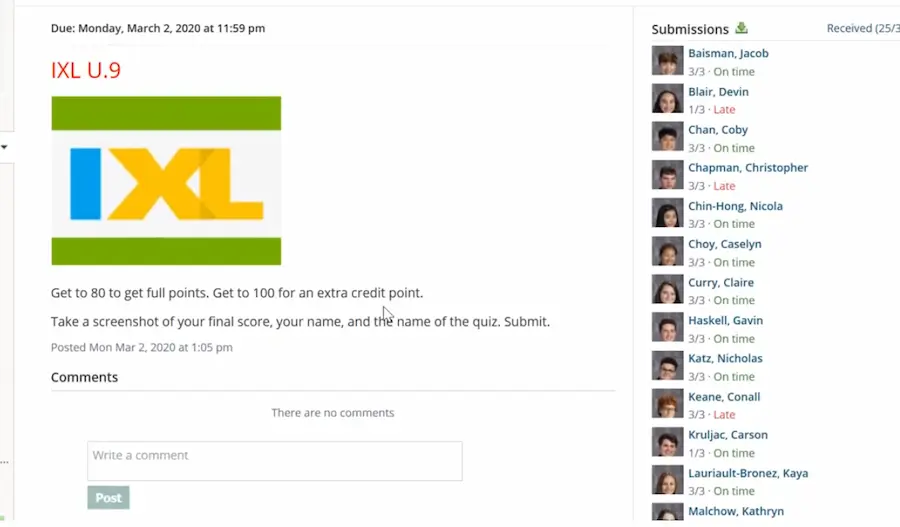Click the IXL logo image
The height and width of the screenshot is (527, 900).
click(166, 181)
